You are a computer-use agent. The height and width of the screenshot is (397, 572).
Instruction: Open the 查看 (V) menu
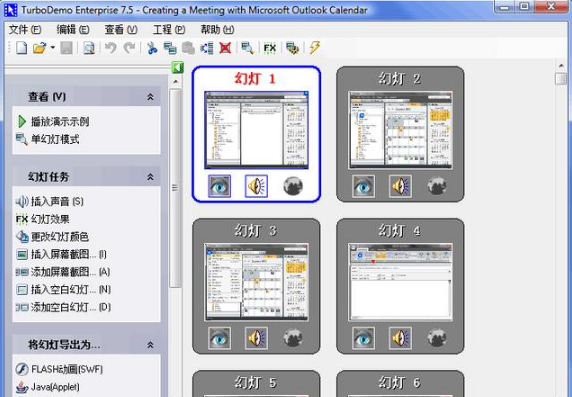tap(121, 30)
